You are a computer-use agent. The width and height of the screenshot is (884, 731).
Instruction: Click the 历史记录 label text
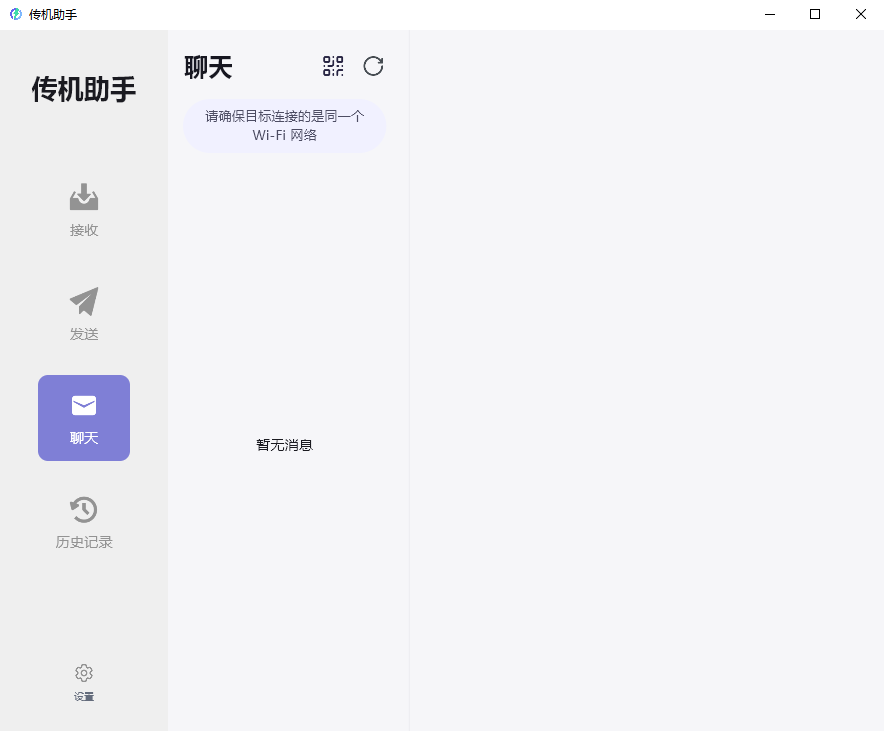(x=84, y=541)
